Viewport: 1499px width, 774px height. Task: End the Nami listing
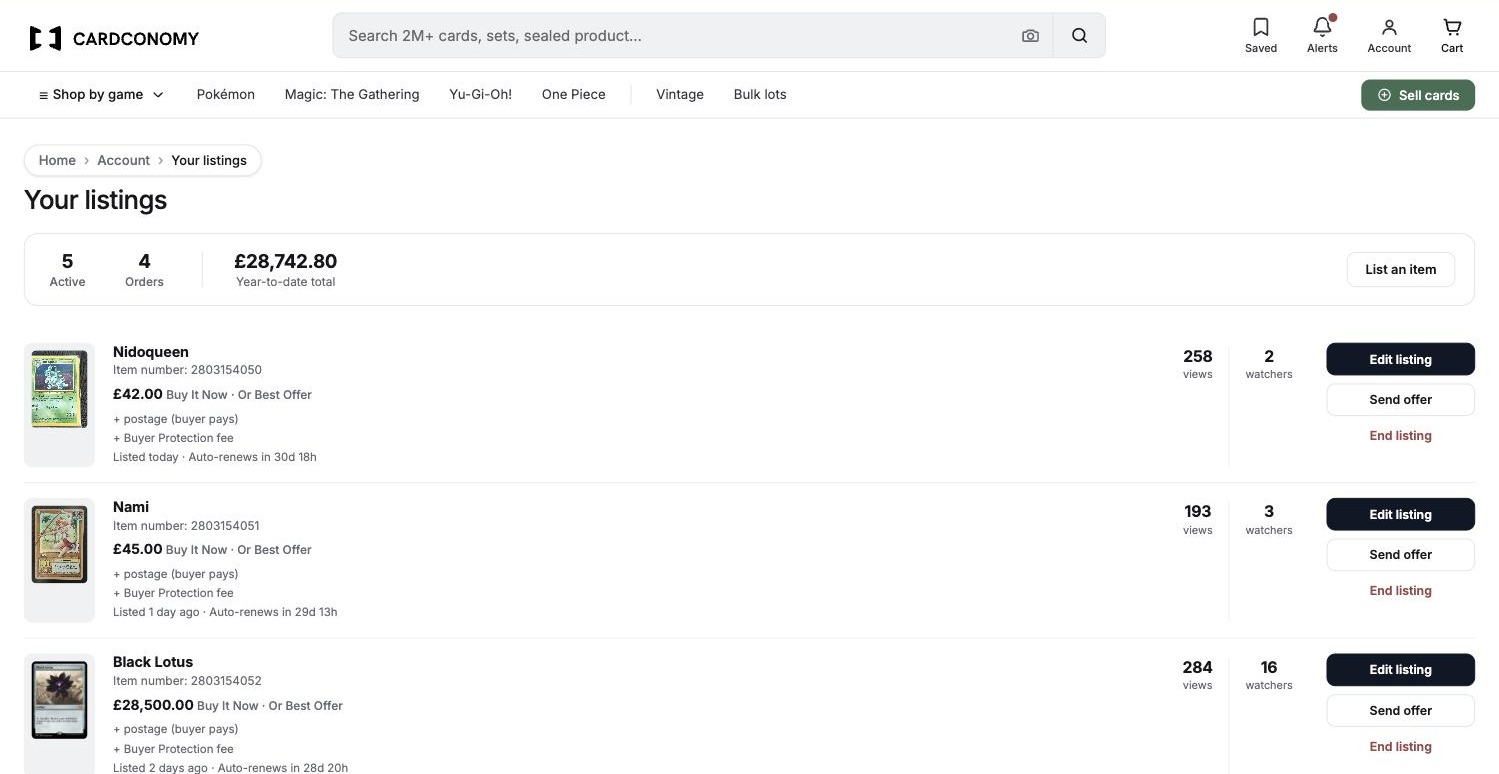[x=1400, y=590]
